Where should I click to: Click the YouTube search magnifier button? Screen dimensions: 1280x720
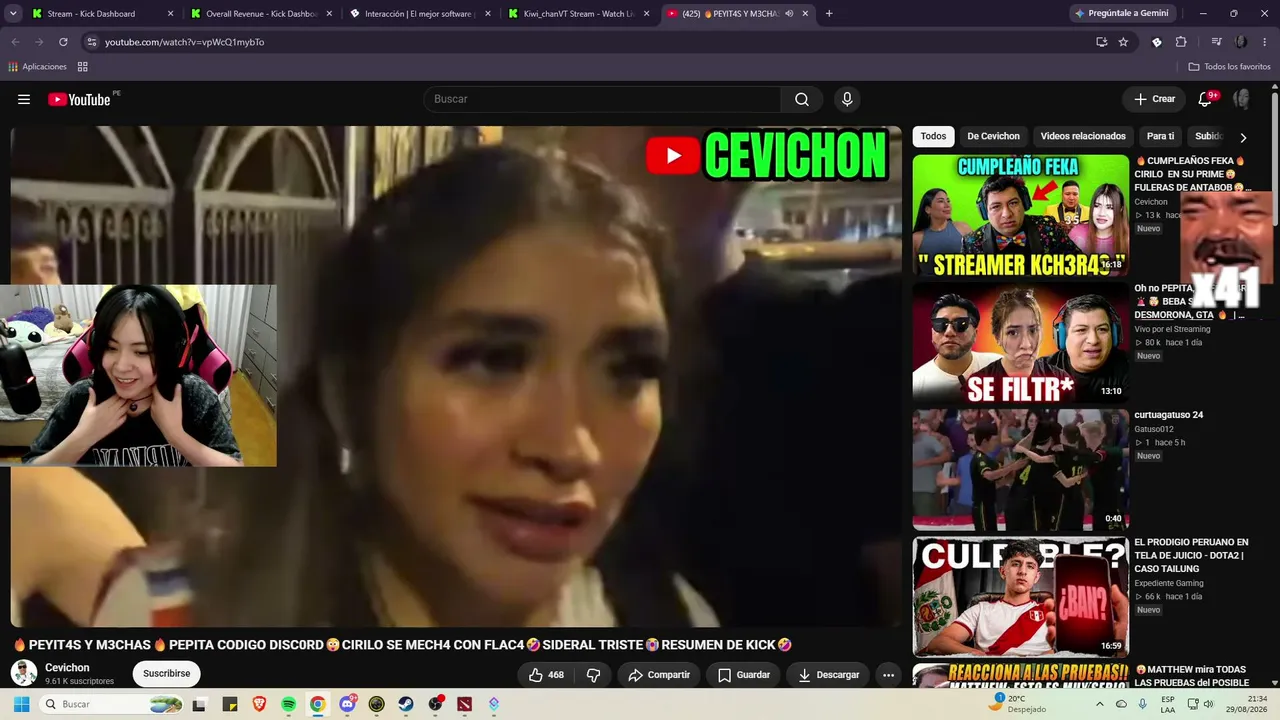[802, 99]
